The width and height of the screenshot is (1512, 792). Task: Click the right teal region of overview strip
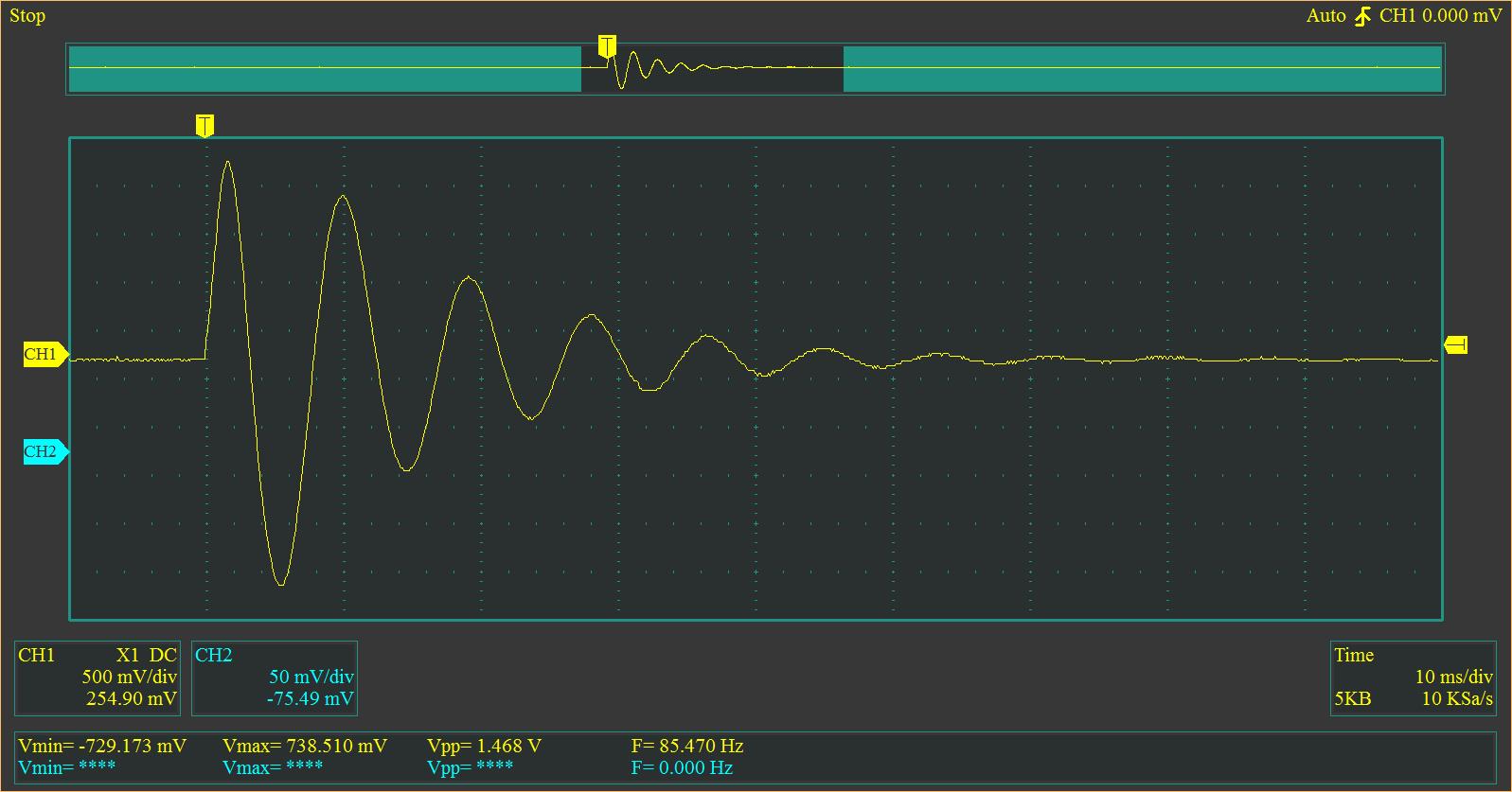click(x=1142, y=69)
